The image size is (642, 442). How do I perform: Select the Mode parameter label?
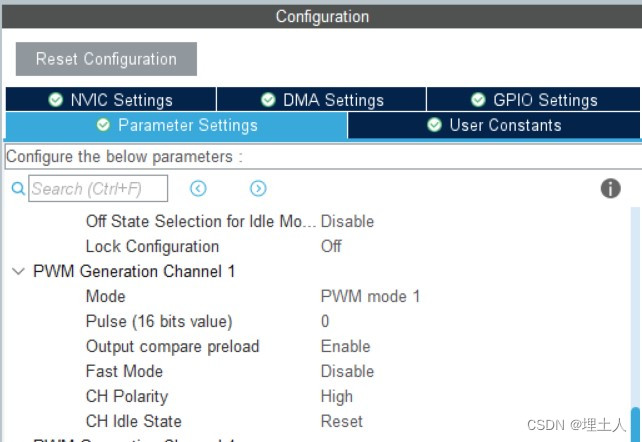106,296
